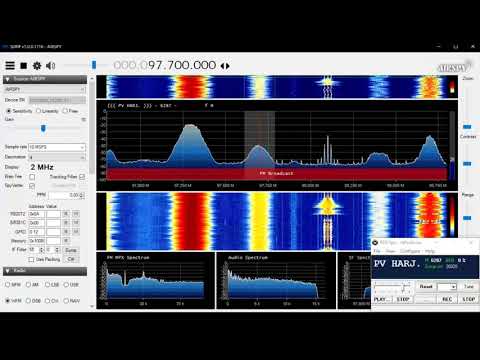Click the R button in the R820T2 row

(66, 214)
